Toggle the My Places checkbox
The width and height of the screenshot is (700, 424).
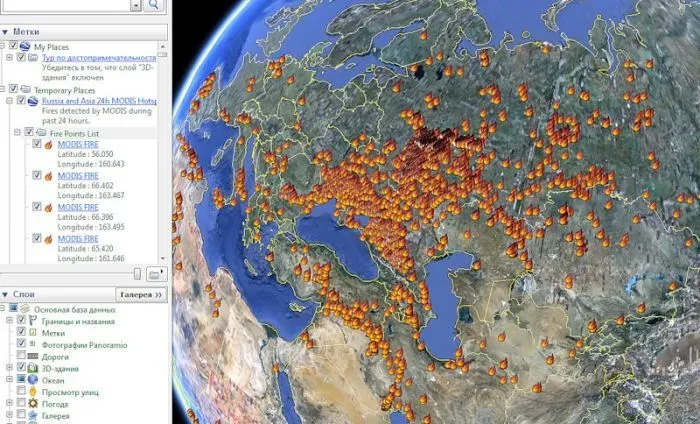13,46
